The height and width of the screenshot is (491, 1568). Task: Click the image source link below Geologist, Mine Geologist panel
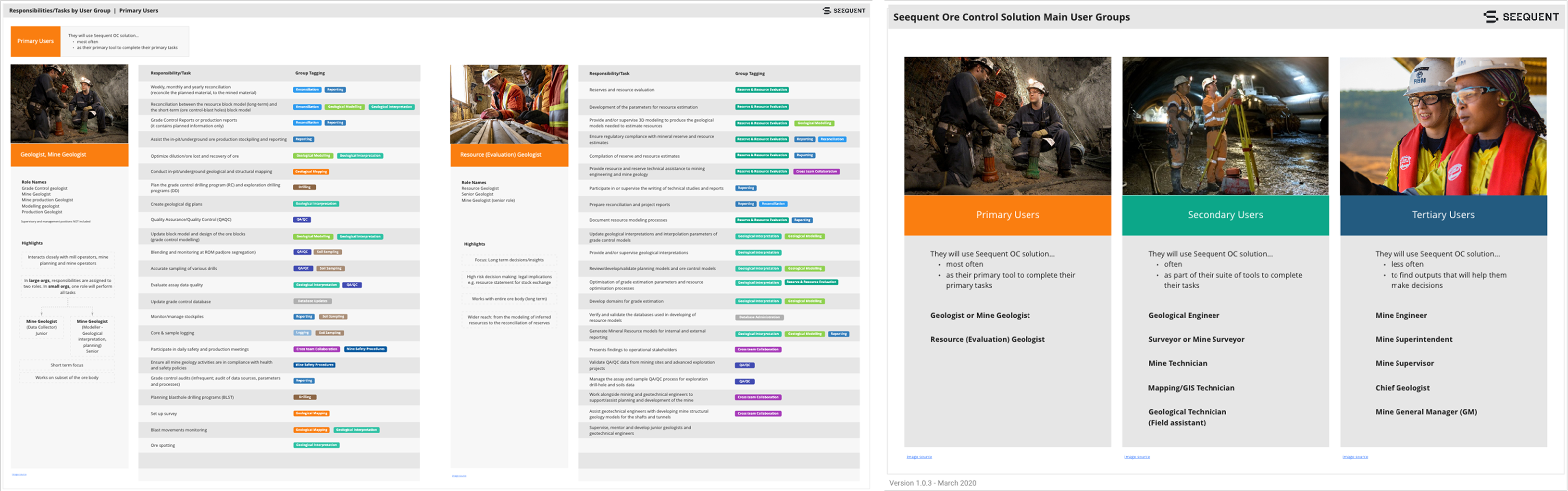(x=19, y=475)
